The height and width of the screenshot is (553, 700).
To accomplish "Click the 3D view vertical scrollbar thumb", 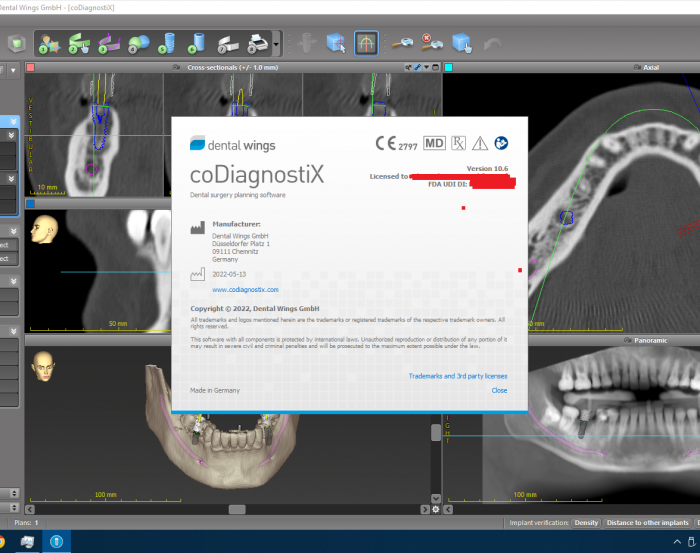I will point(436,432).
